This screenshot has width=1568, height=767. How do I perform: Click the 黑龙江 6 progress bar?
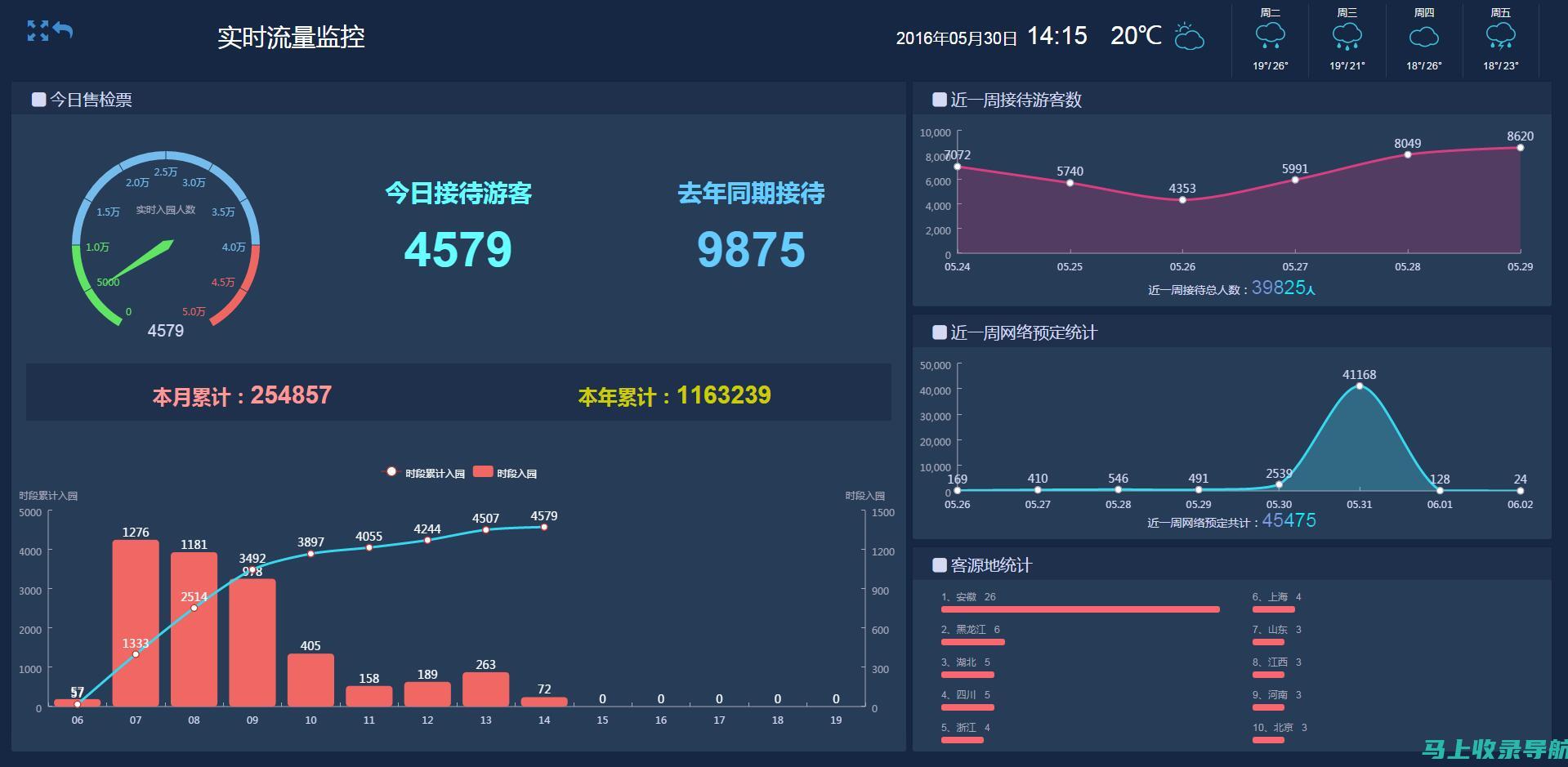pyautogui.click(x=973, y=642)
